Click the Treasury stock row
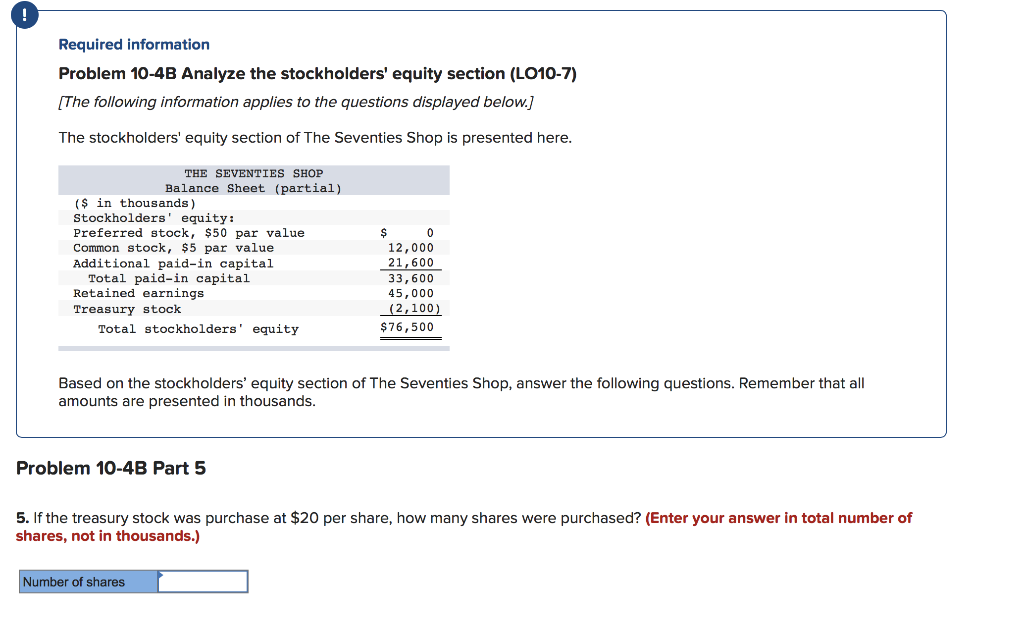The width and height of the screenshot is (1024, 635). pos(128,308)
